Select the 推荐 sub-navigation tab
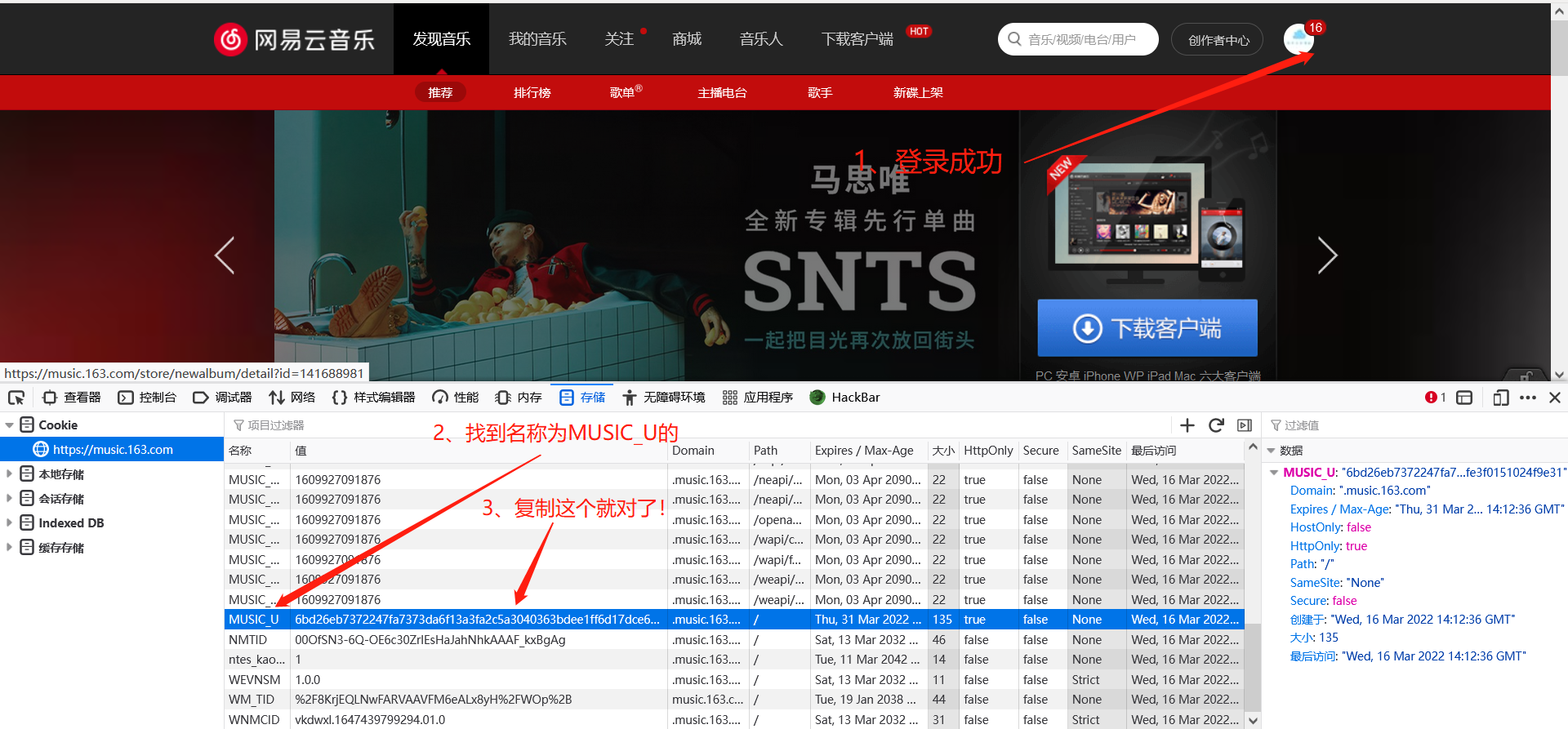This screenshot has height=729, width=1568. click(x=440, y=92)
